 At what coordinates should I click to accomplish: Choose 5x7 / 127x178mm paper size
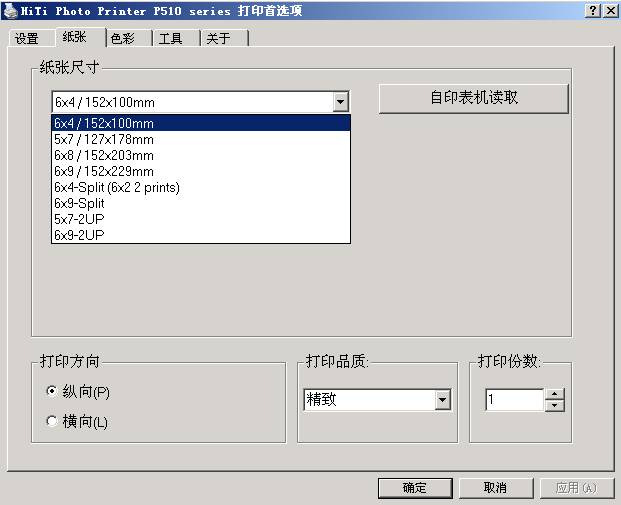(104, 139)
